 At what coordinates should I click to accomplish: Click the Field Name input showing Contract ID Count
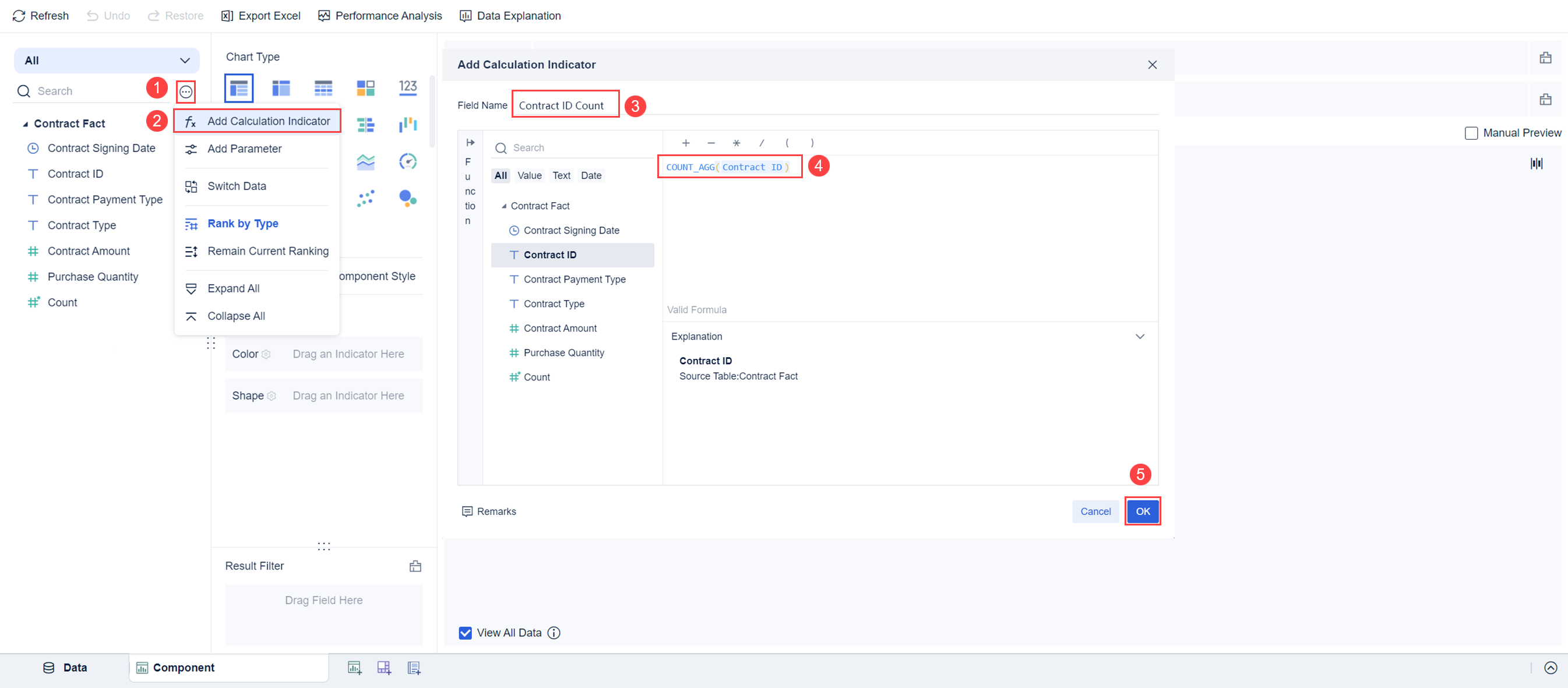click(565, 104)
